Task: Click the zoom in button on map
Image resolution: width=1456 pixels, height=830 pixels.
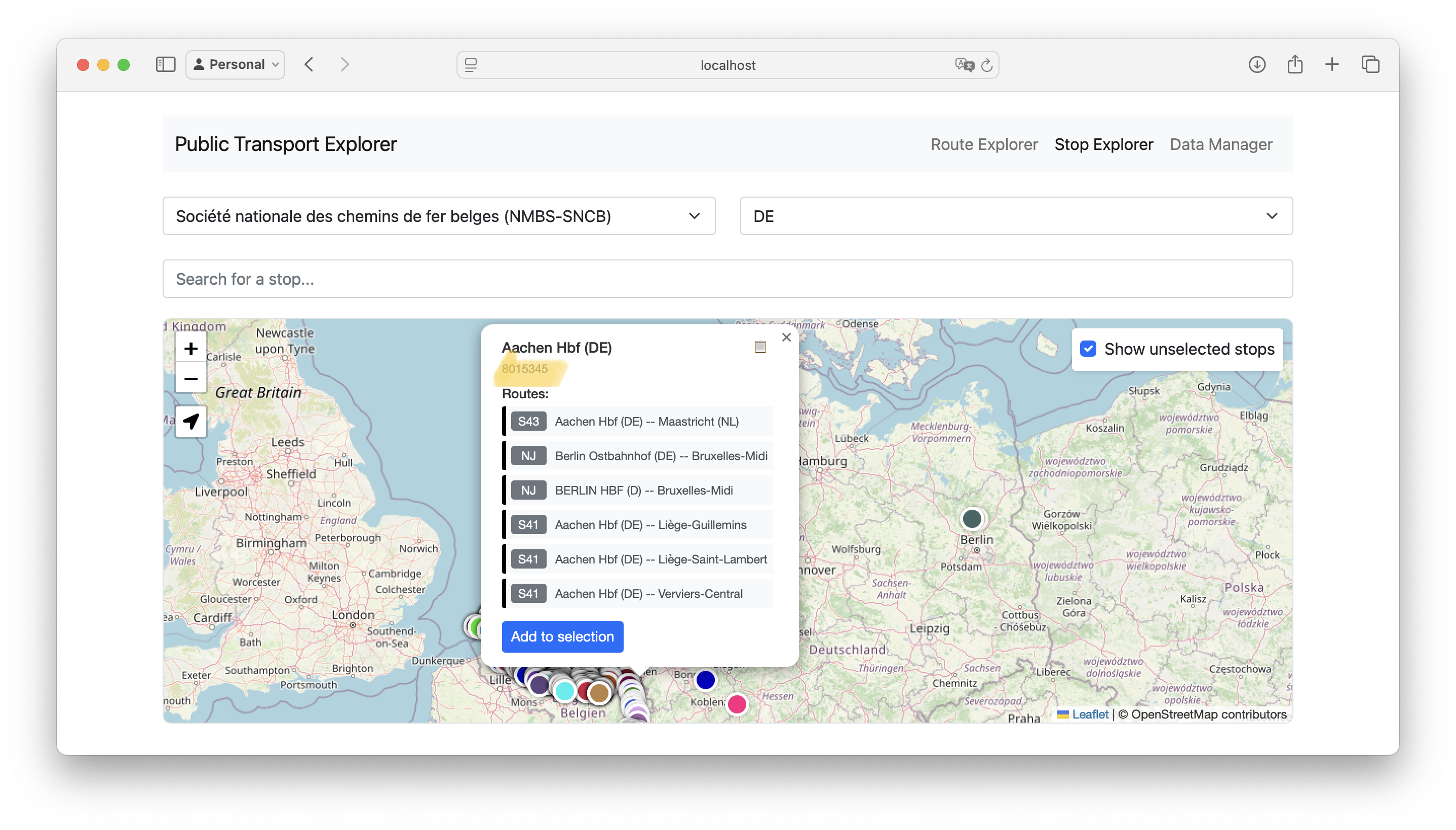Action: point(190,349)
